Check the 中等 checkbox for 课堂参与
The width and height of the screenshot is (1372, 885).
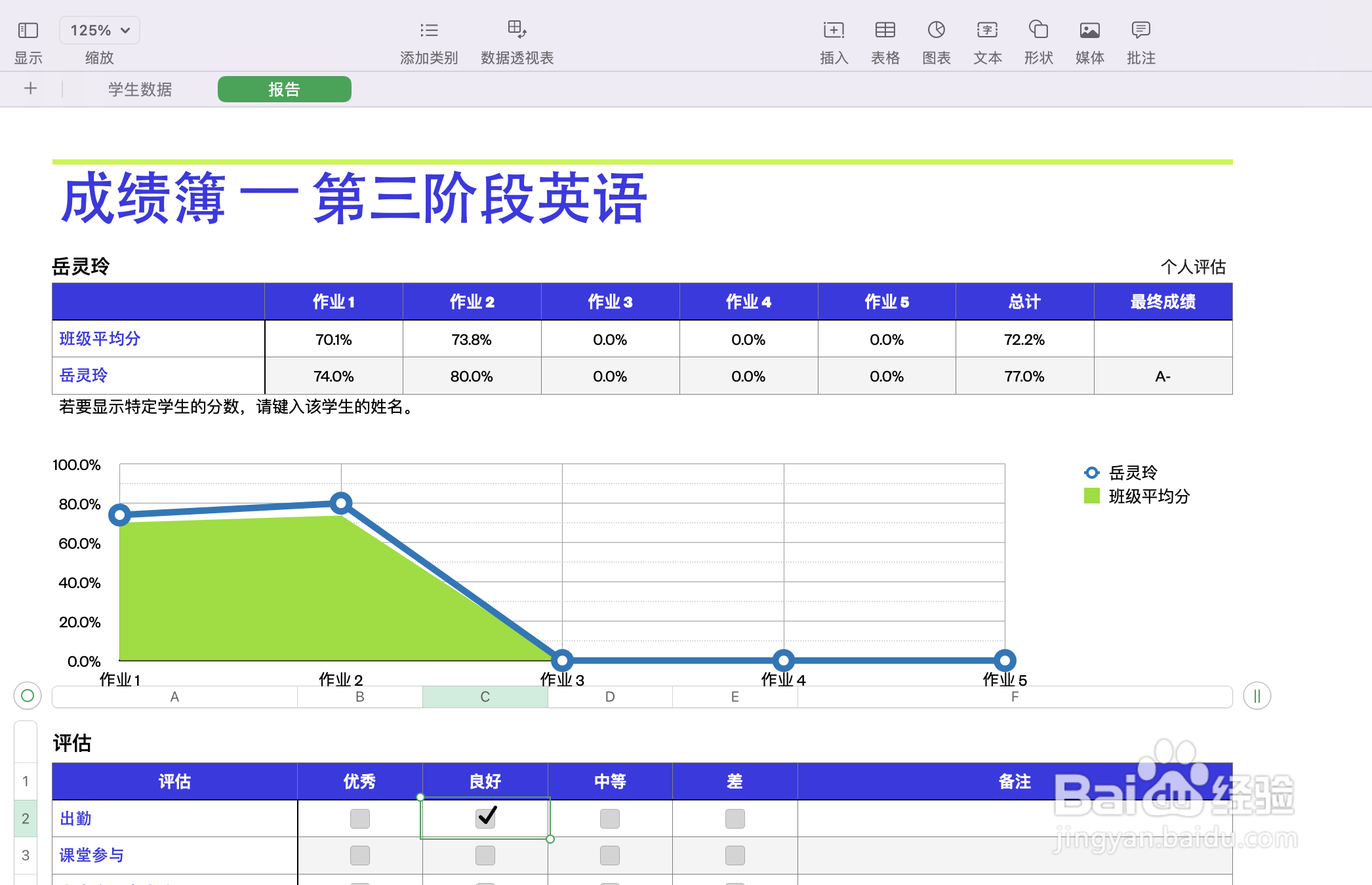pyautogui.click(x=609, y=855)
